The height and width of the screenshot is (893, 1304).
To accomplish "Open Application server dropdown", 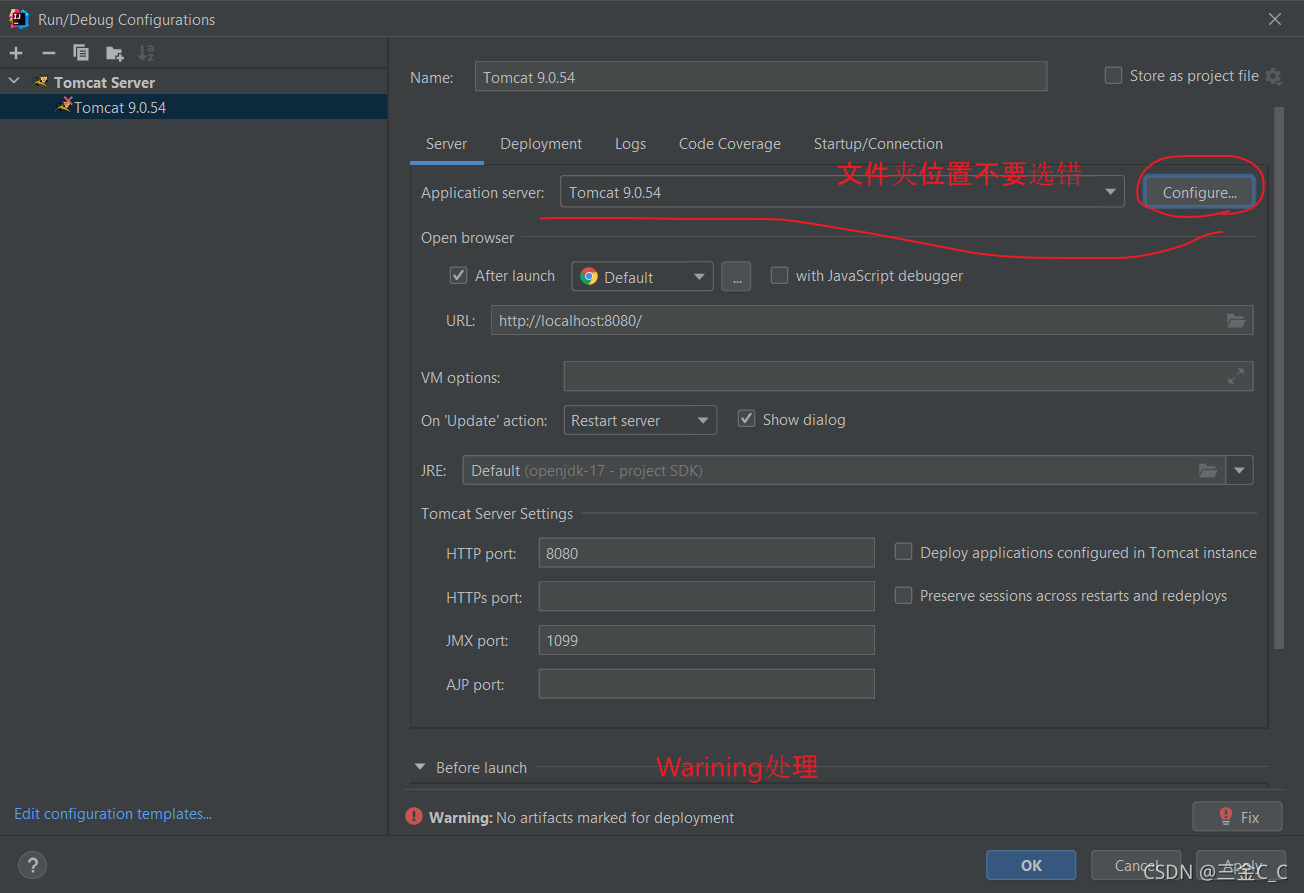I will coord(1110,192).
